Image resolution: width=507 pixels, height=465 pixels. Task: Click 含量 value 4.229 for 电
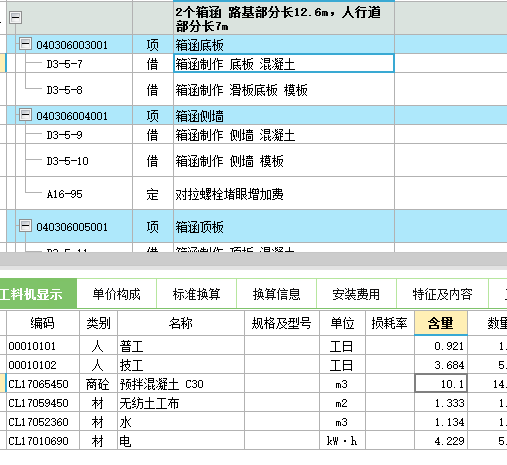441,441
